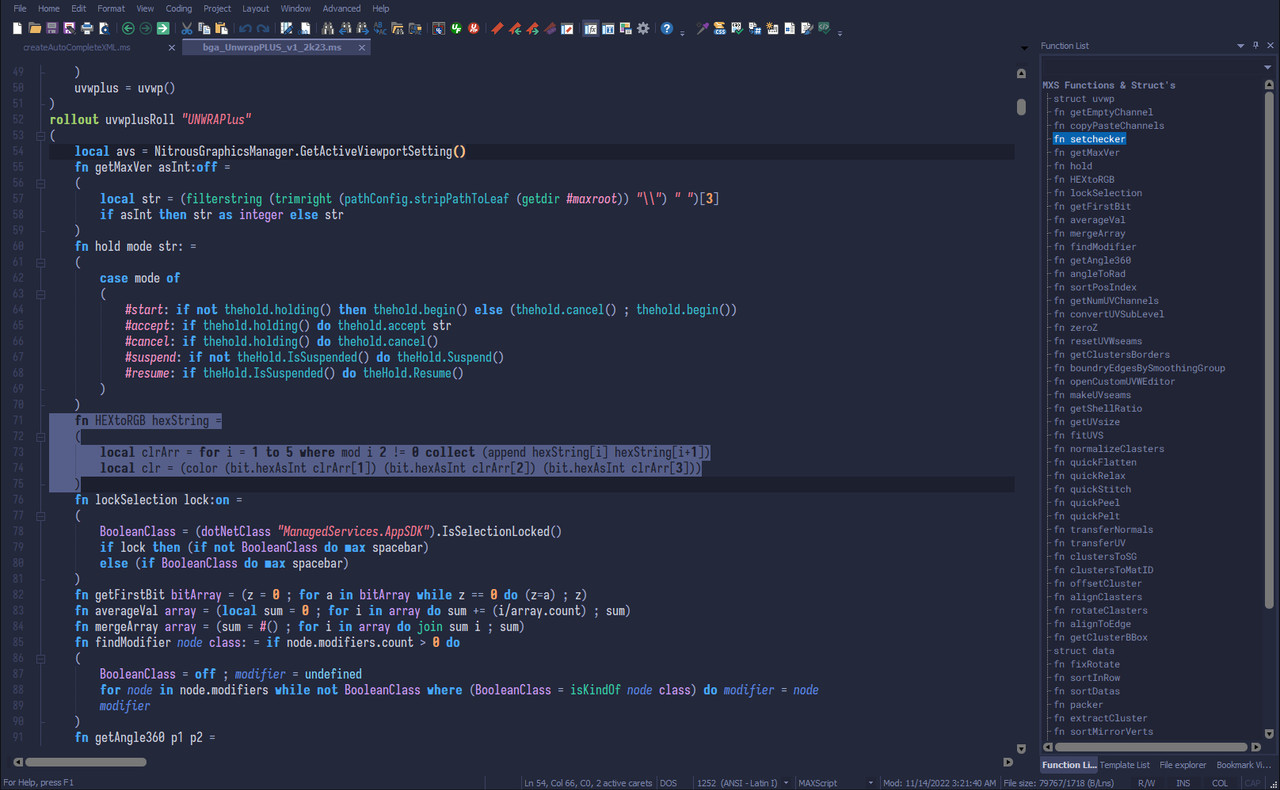Open the Advanced menu
Viewport: 1280px width, 790px height.
[341, 8]
